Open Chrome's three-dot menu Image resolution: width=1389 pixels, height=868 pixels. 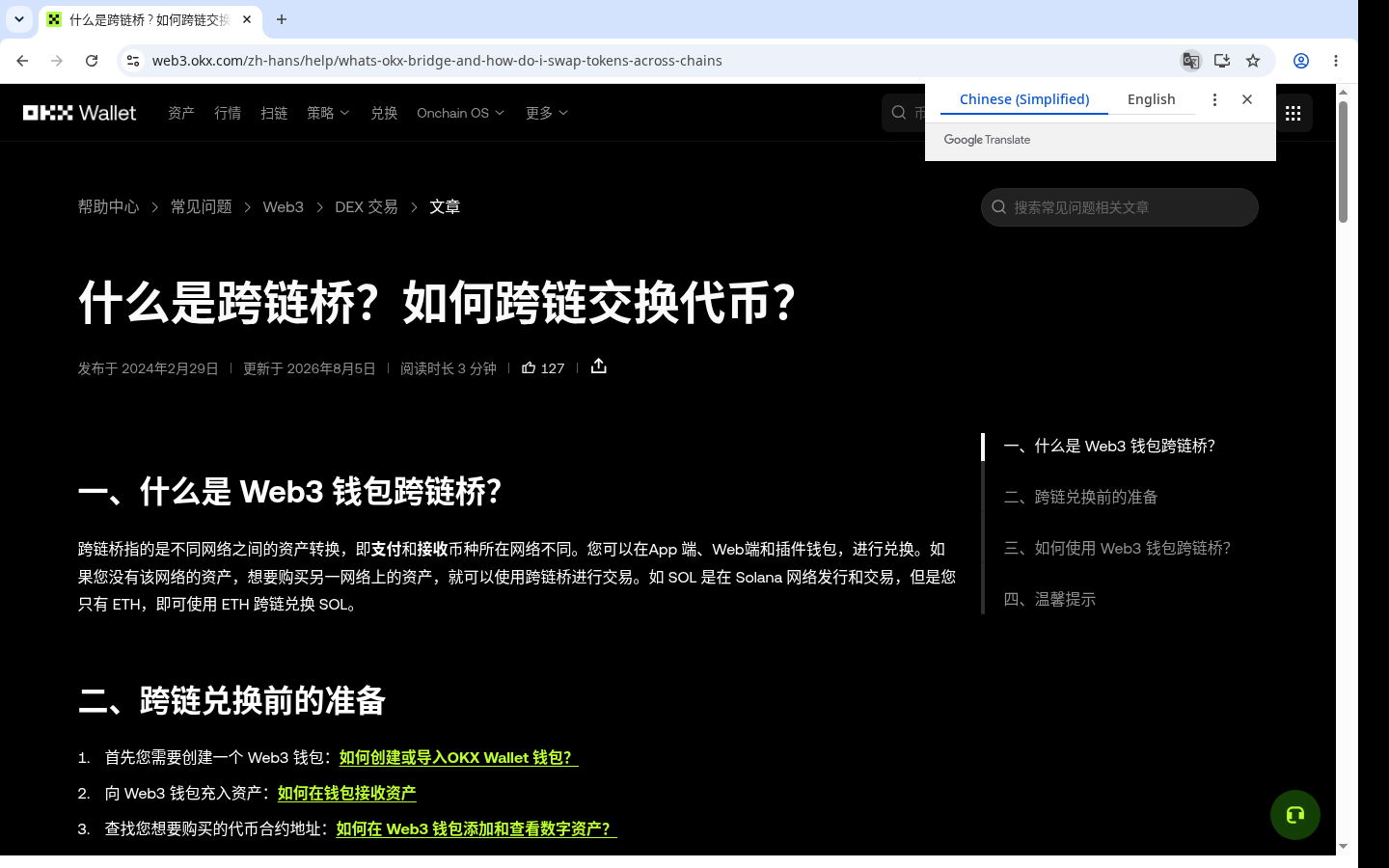(x=1336, y=61)
